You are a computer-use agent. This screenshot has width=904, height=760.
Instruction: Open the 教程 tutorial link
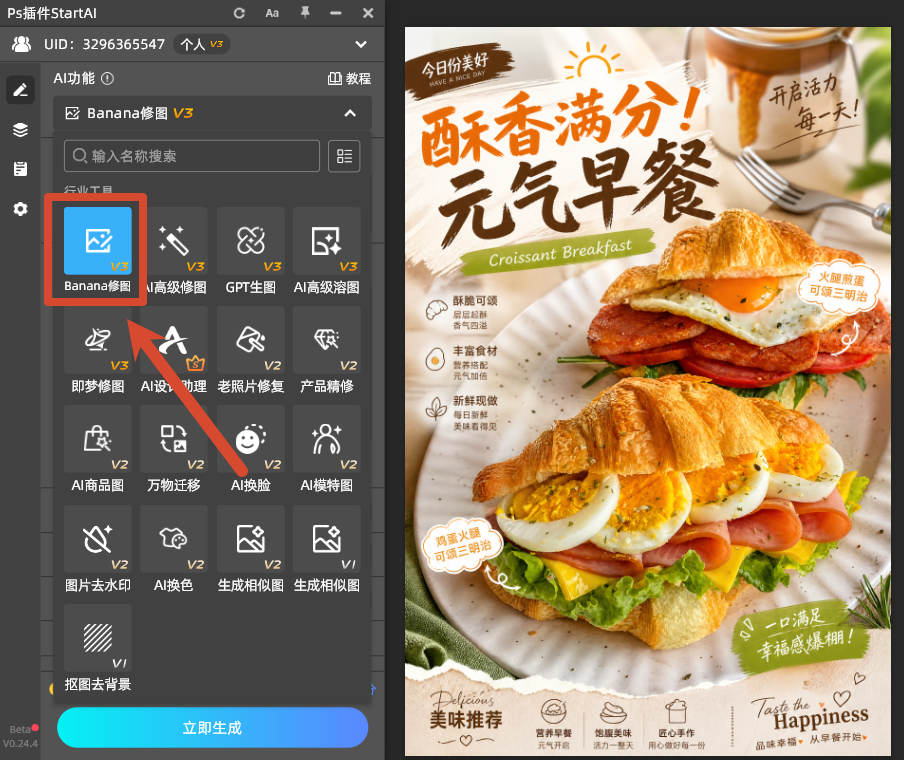pyautogui.click(x=349, y=78)
